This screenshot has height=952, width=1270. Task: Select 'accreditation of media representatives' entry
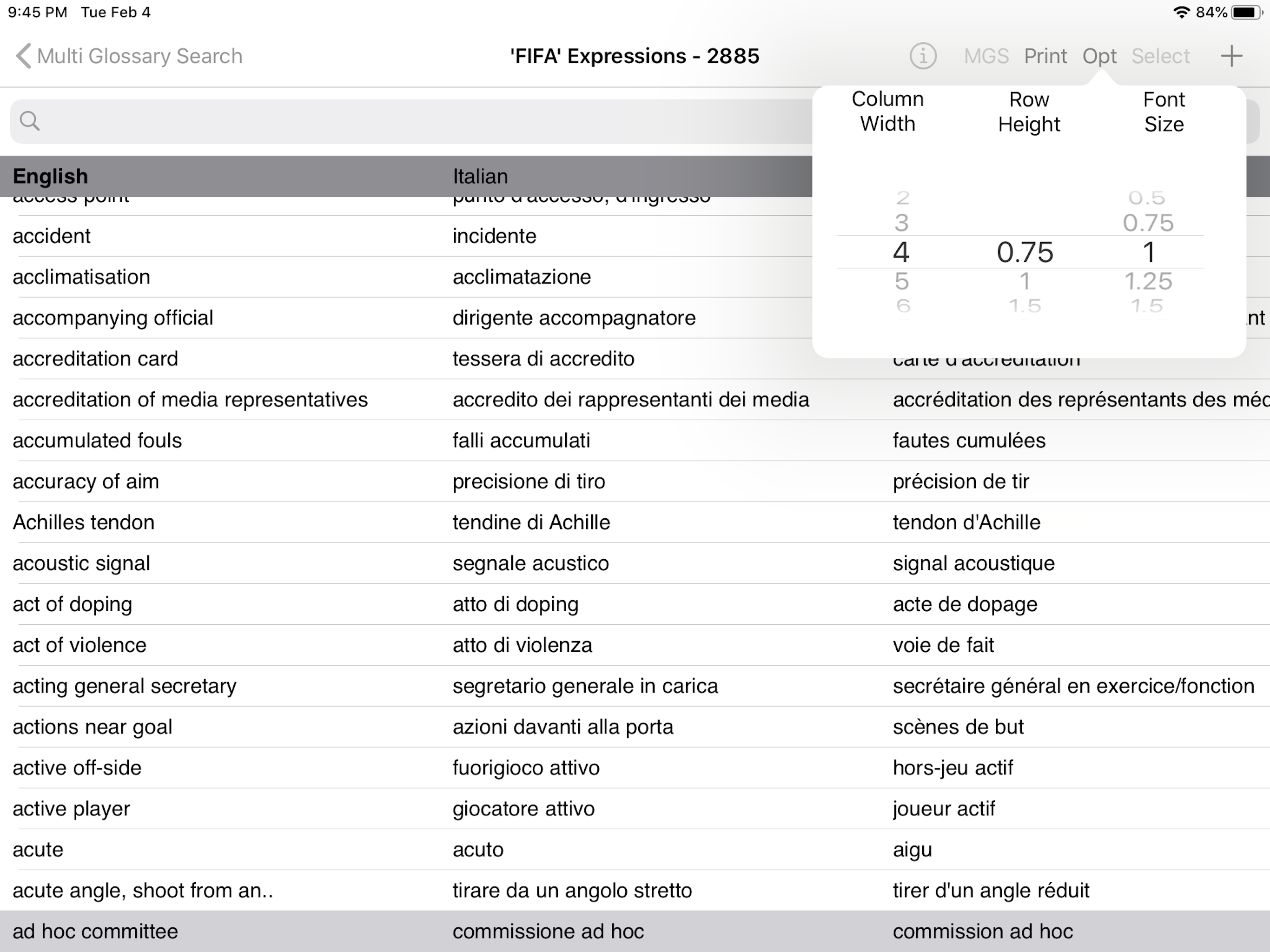pos(190,400)
